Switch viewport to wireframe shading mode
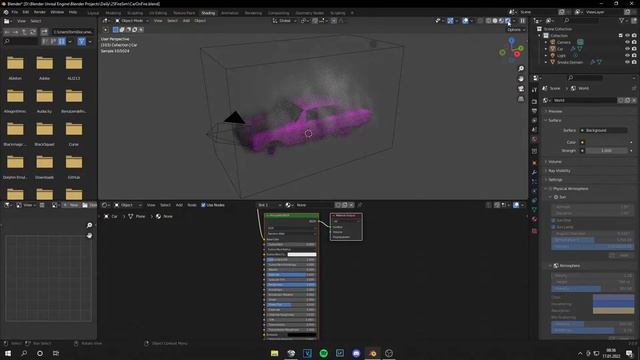The height and width of the screenshot is (360, 640). (x=488, y=21)
